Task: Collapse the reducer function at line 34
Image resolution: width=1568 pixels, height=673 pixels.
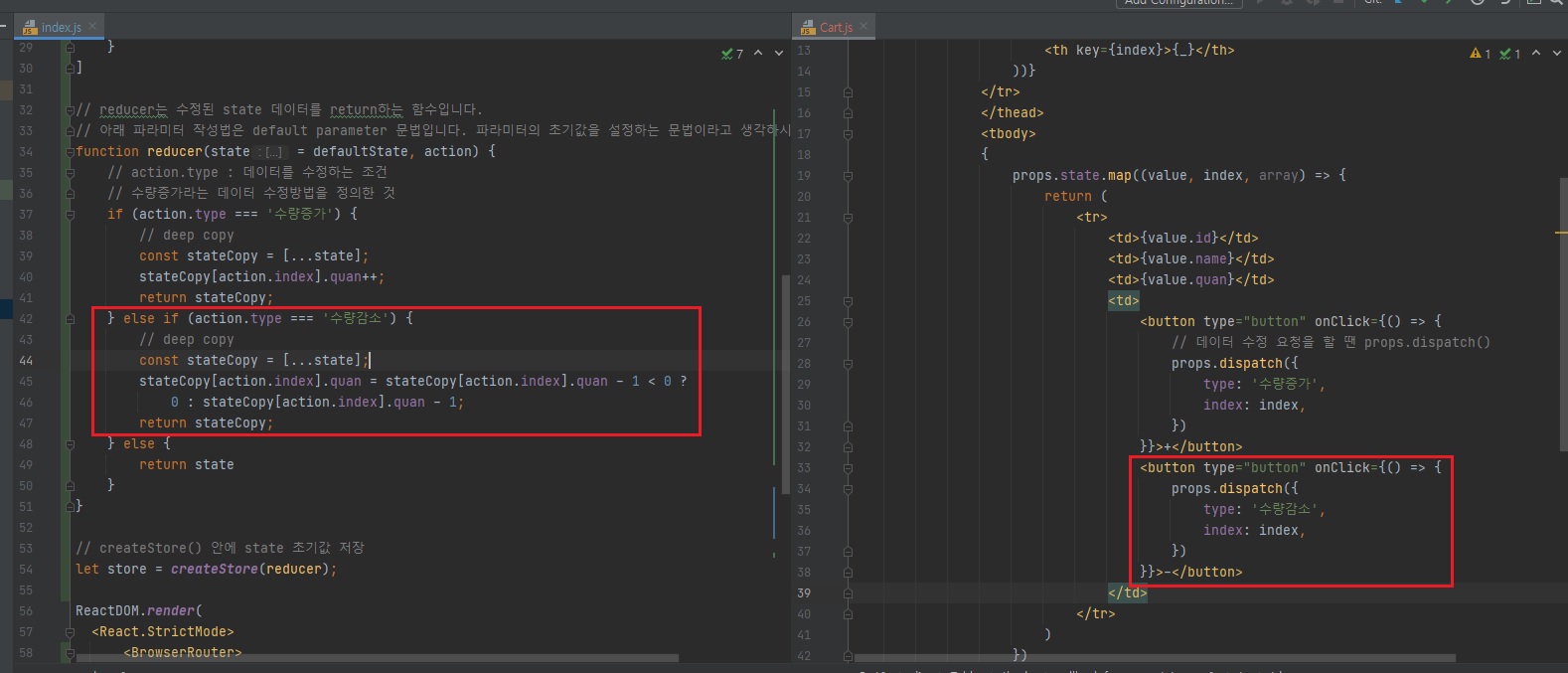Action: coord(70,152)
